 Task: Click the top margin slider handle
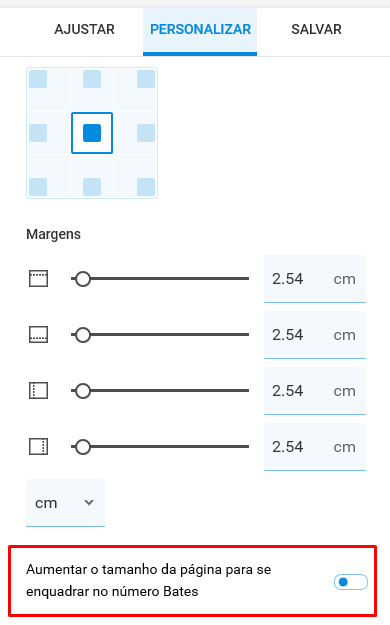pos(83,279)
